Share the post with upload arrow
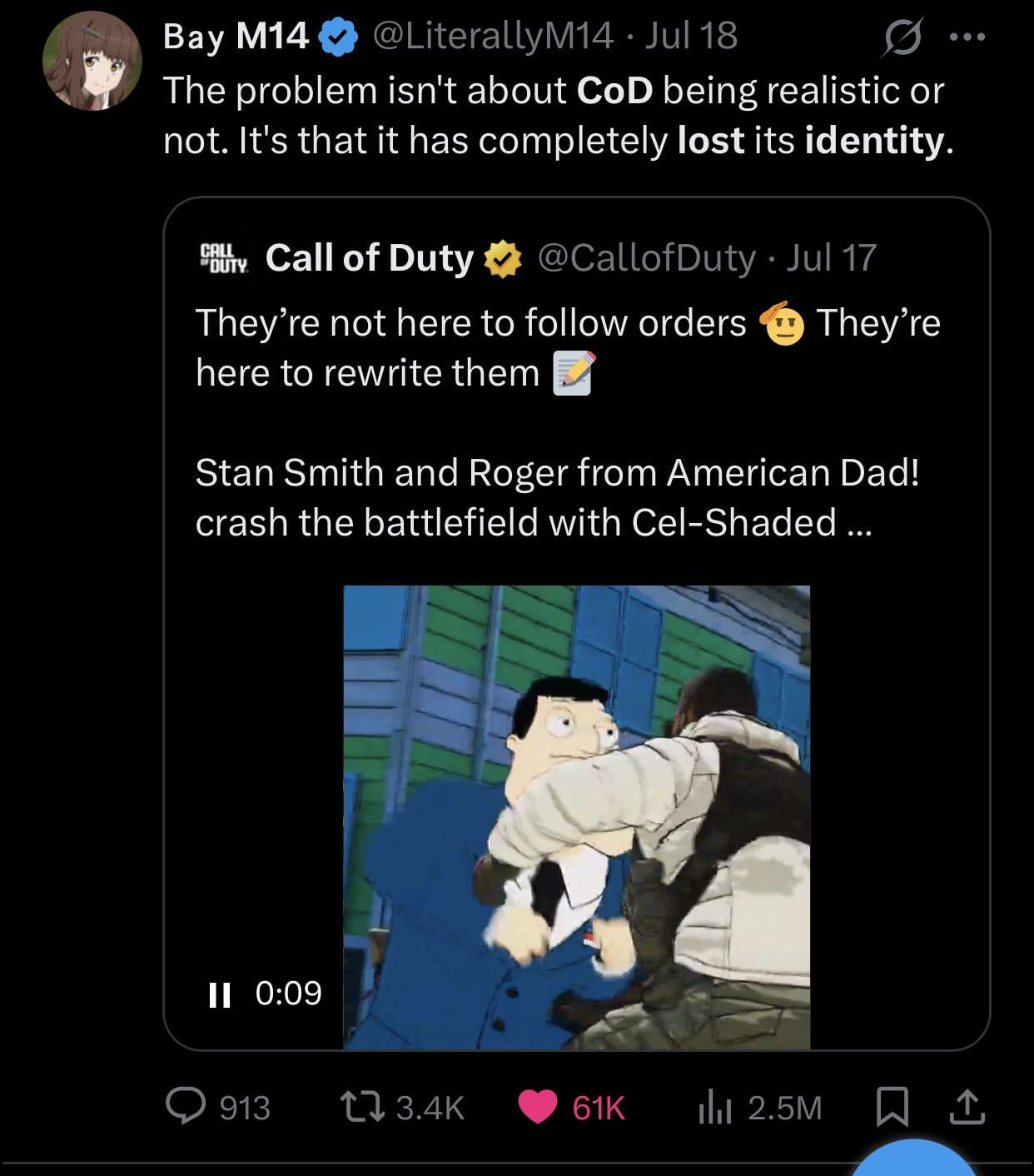The image size is (1034, 1176). tap(967, 1108)
